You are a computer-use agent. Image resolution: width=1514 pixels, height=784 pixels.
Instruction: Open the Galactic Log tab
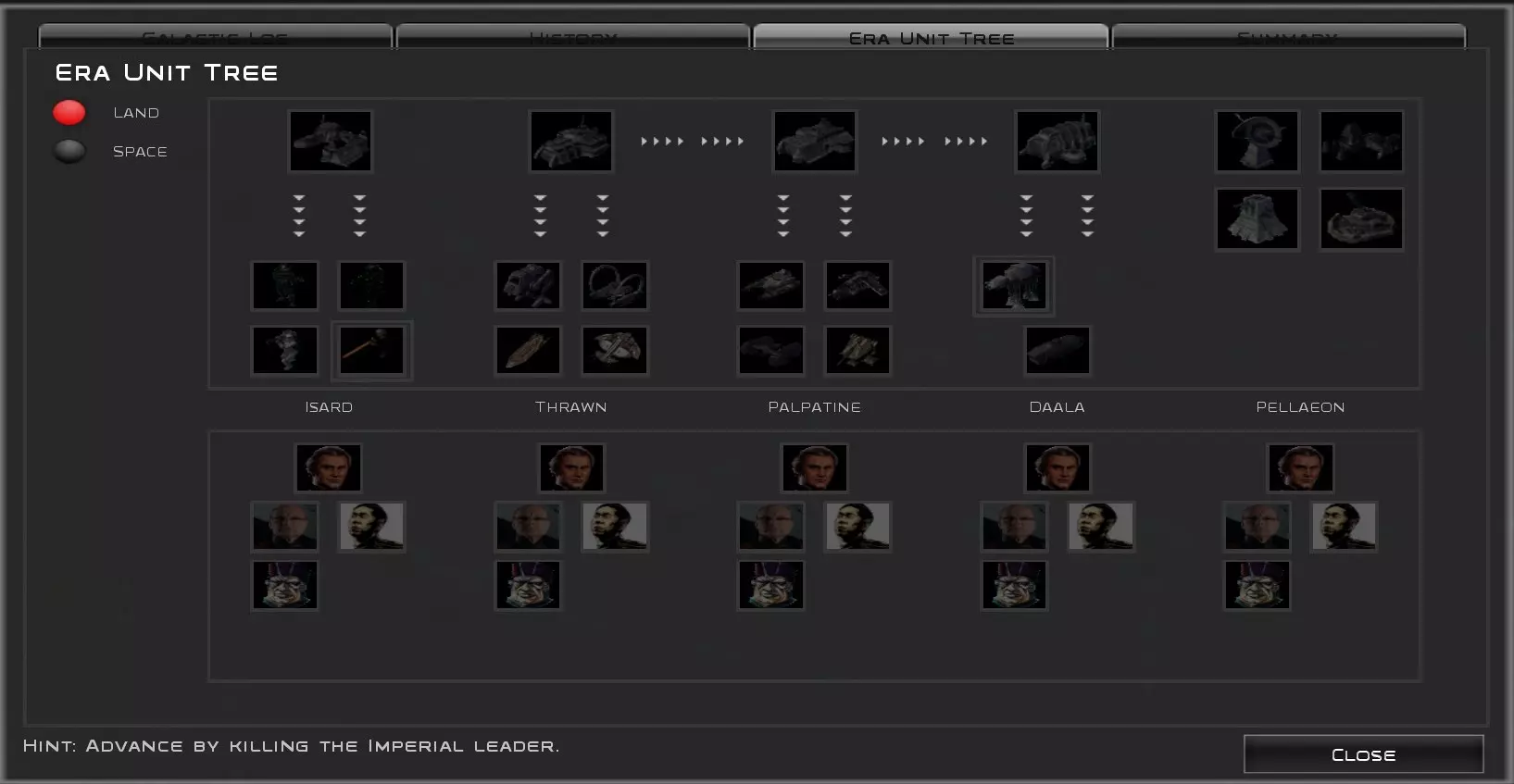215,37
